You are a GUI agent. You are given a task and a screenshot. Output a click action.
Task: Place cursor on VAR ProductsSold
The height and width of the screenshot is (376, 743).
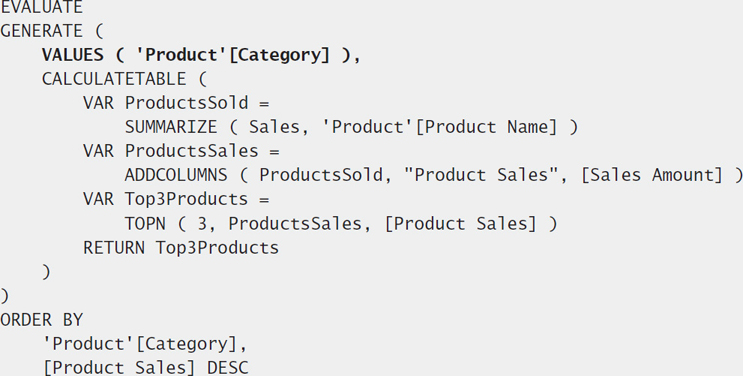coord(166,103)
